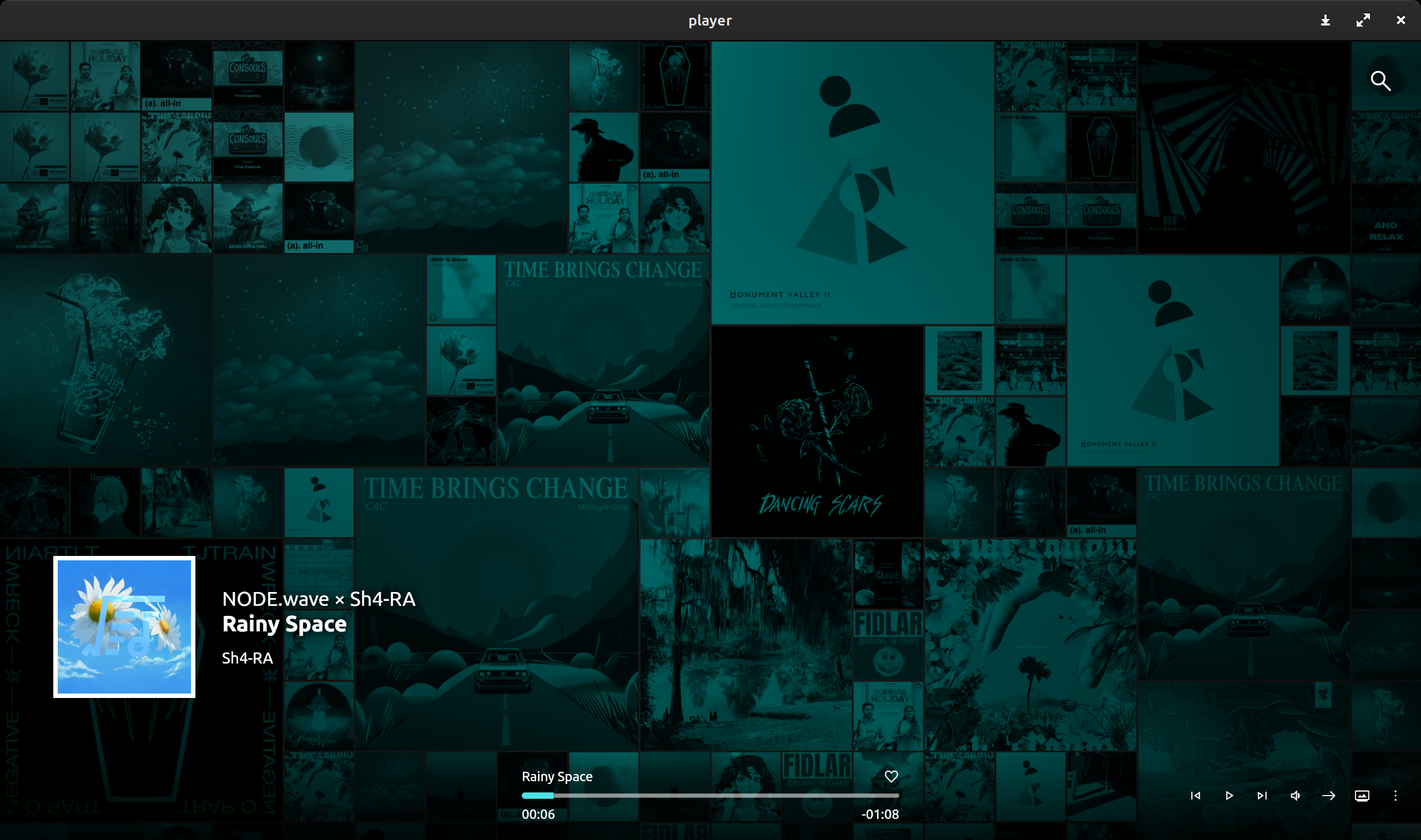Viewport: 1421px width, 840px height.
Task: Close the player window
Action: pos(1400,21)
